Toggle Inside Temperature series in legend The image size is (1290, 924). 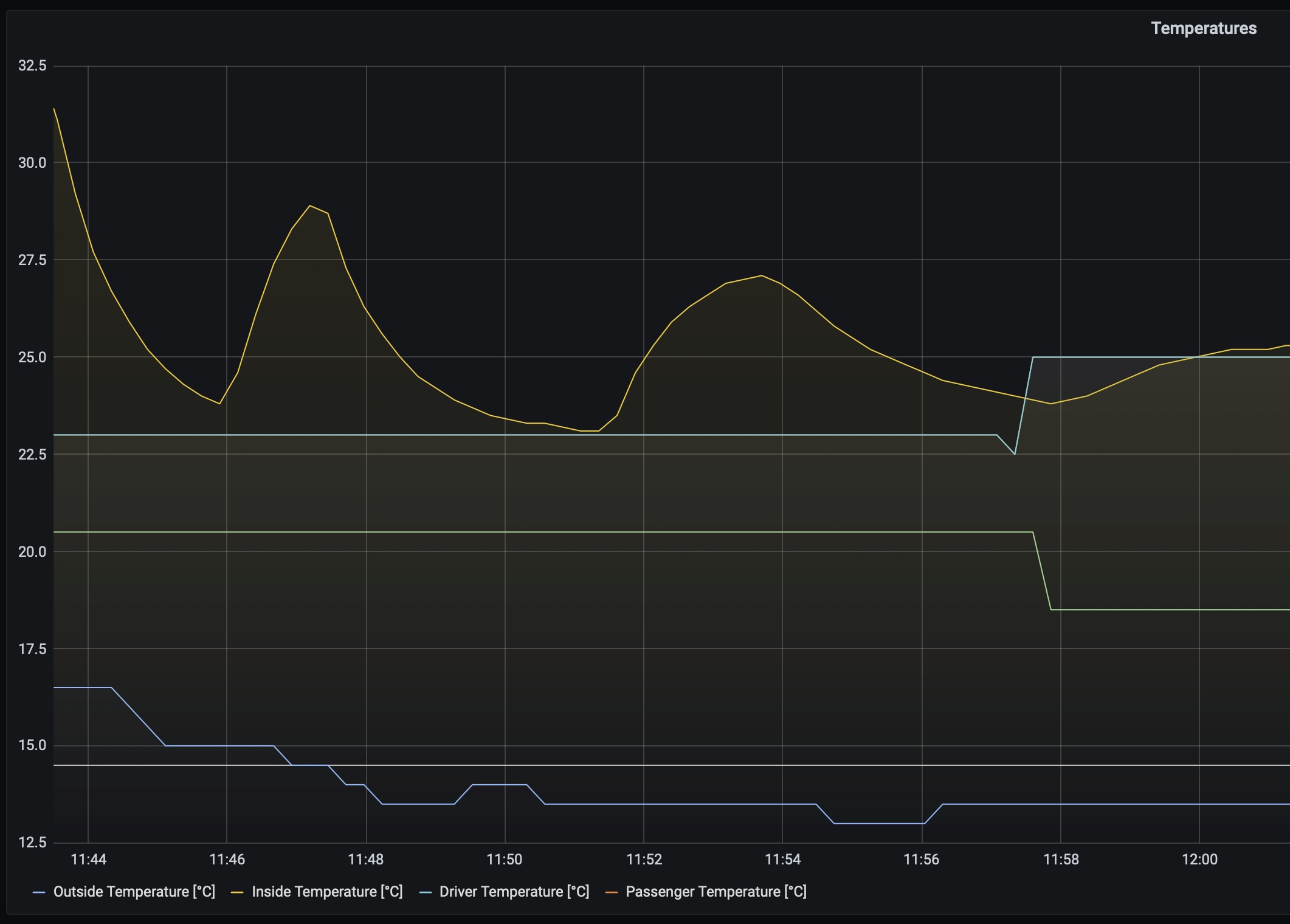pos(327,892)
